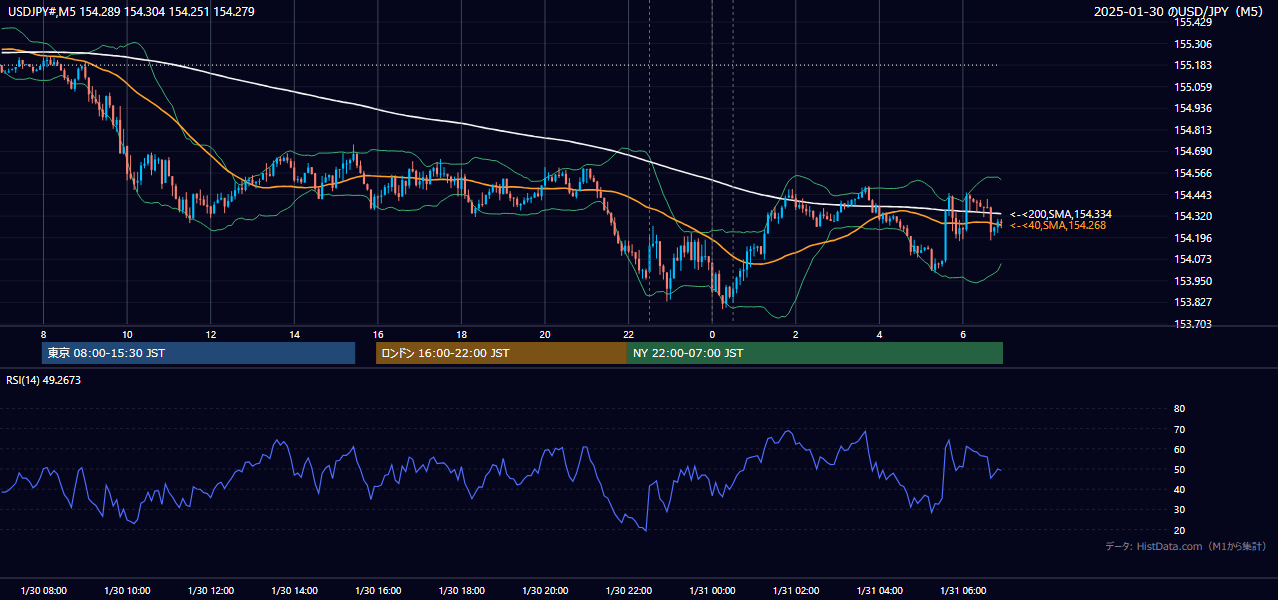This screenshot has width=1278, height=600.
Task: Click the RSI(14) 49.2673 indicator label
Action: [x=43, y=380]
